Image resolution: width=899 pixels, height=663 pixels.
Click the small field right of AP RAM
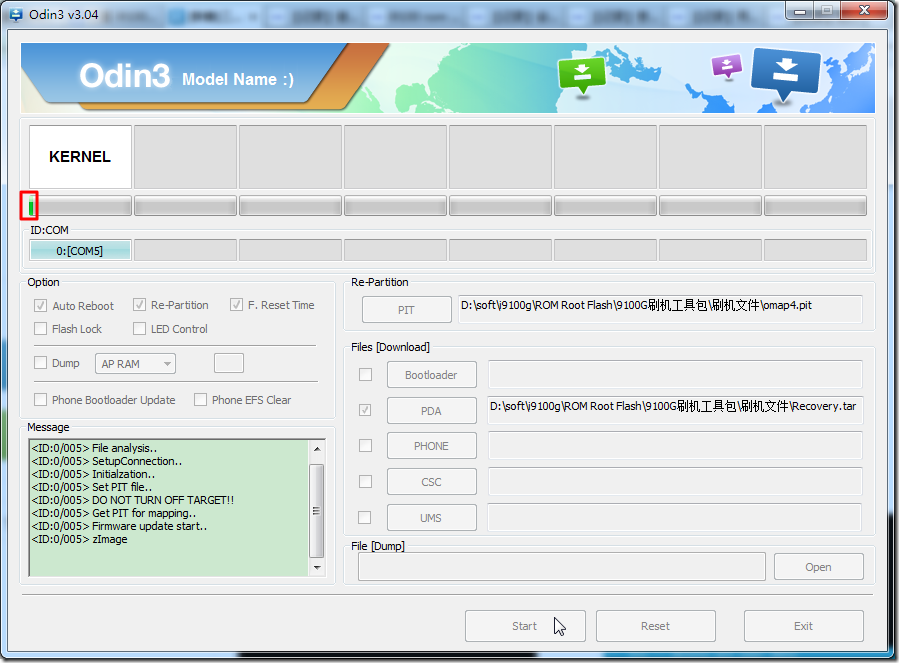click(229, 363)
